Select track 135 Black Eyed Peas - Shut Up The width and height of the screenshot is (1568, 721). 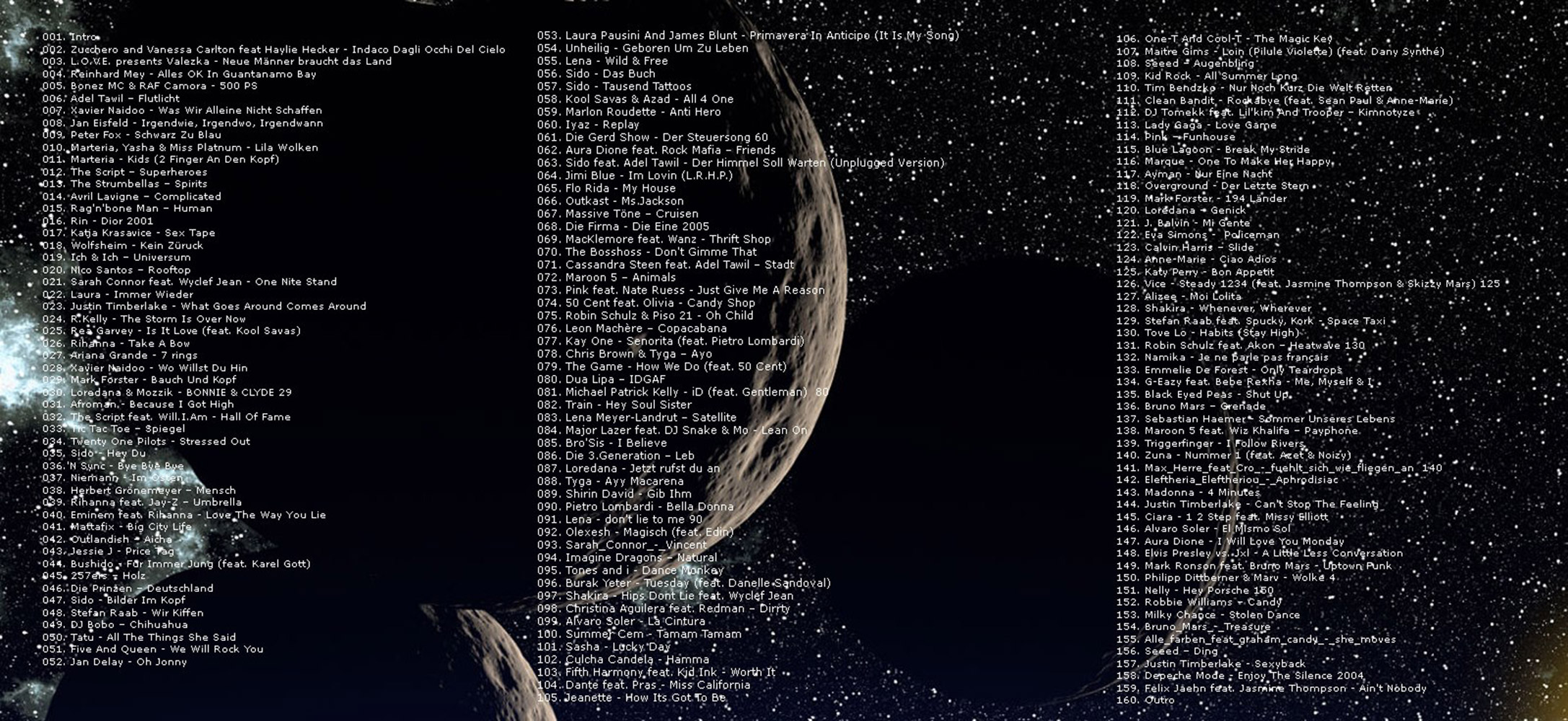pos(1202,394)
